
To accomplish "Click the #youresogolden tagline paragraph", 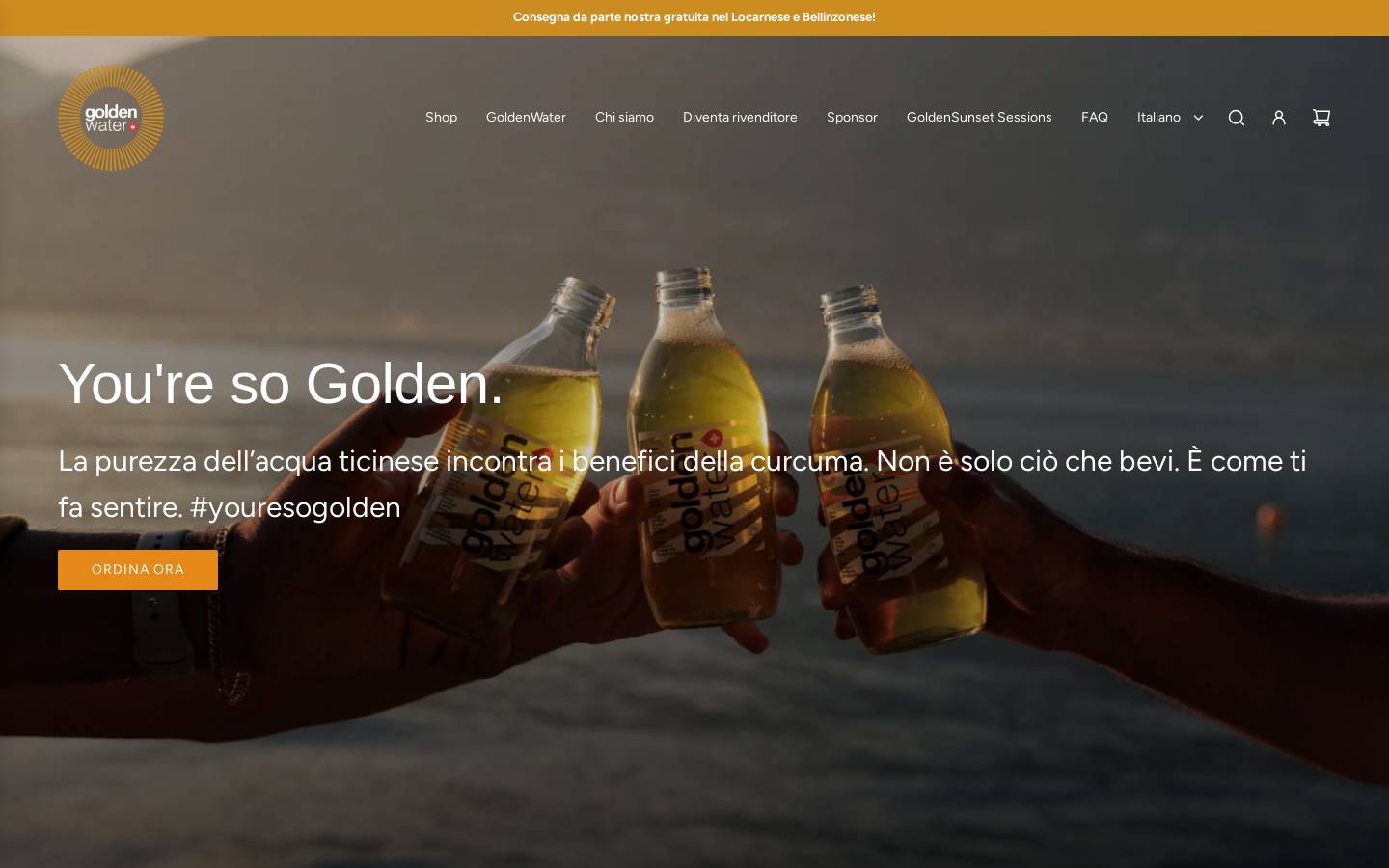I will pos(682,484).
